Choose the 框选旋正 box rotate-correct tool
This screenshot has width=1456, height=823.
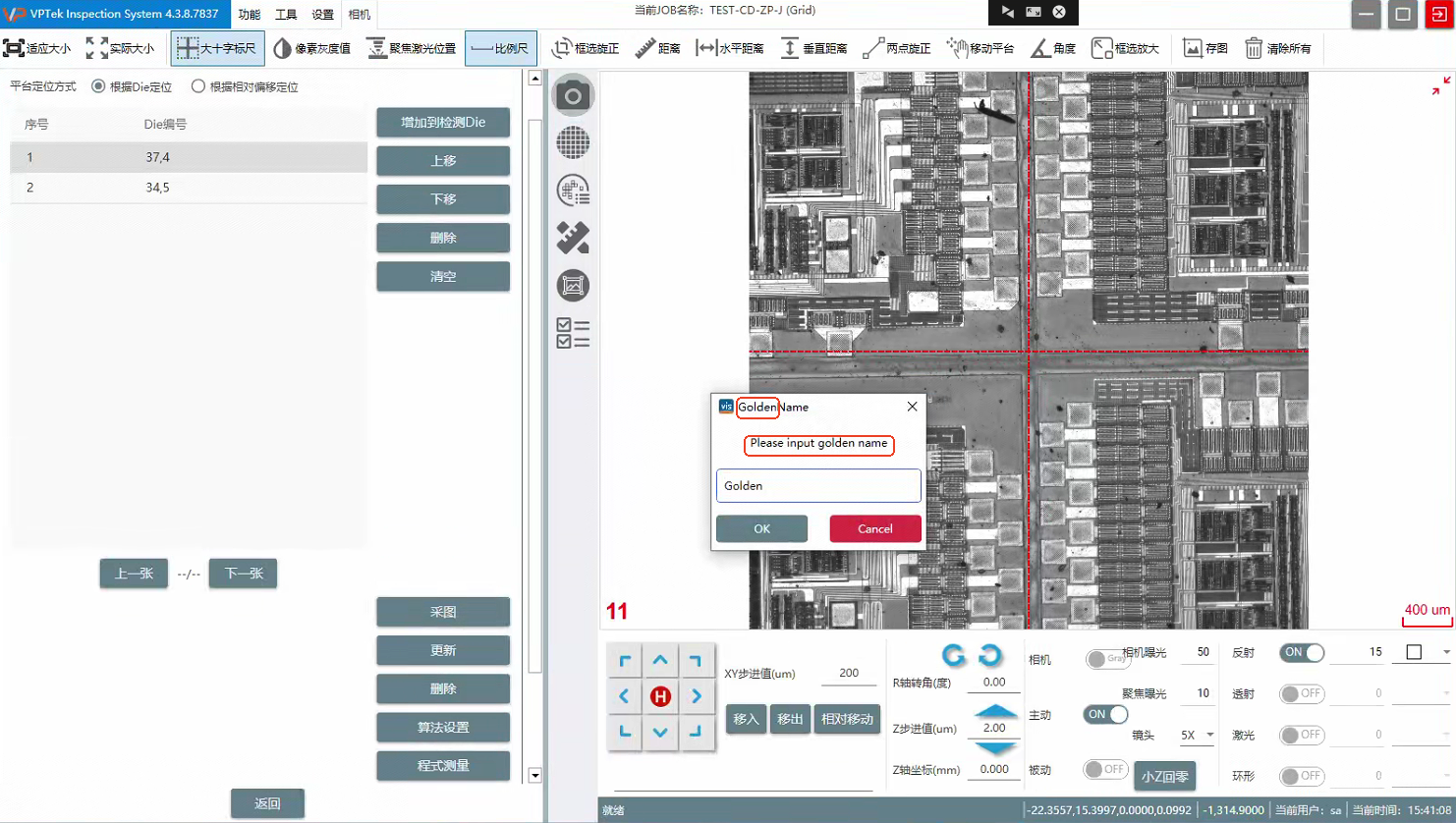point(586,48)
